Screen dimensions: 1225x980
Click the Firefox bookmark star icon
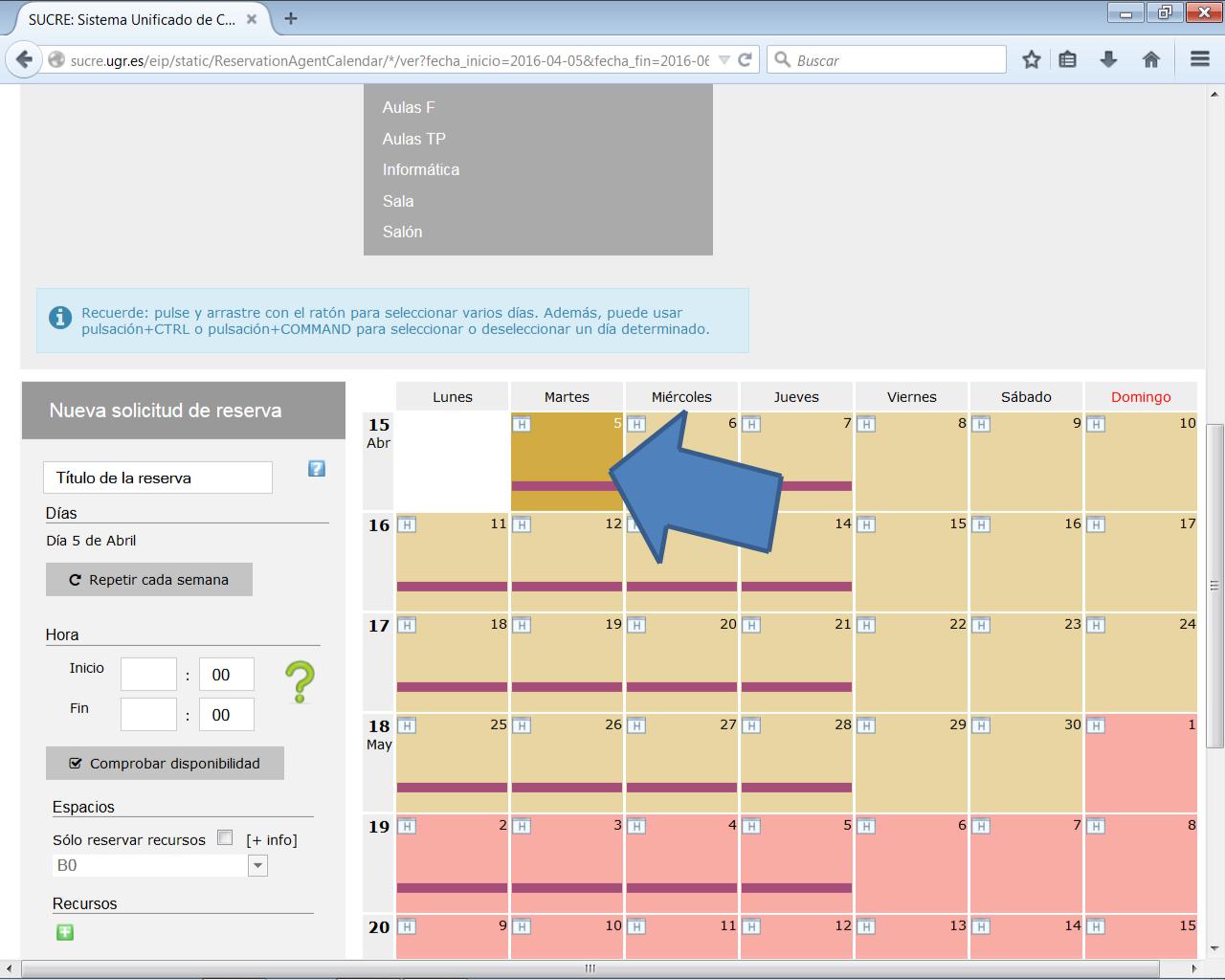pos(1031,59)
